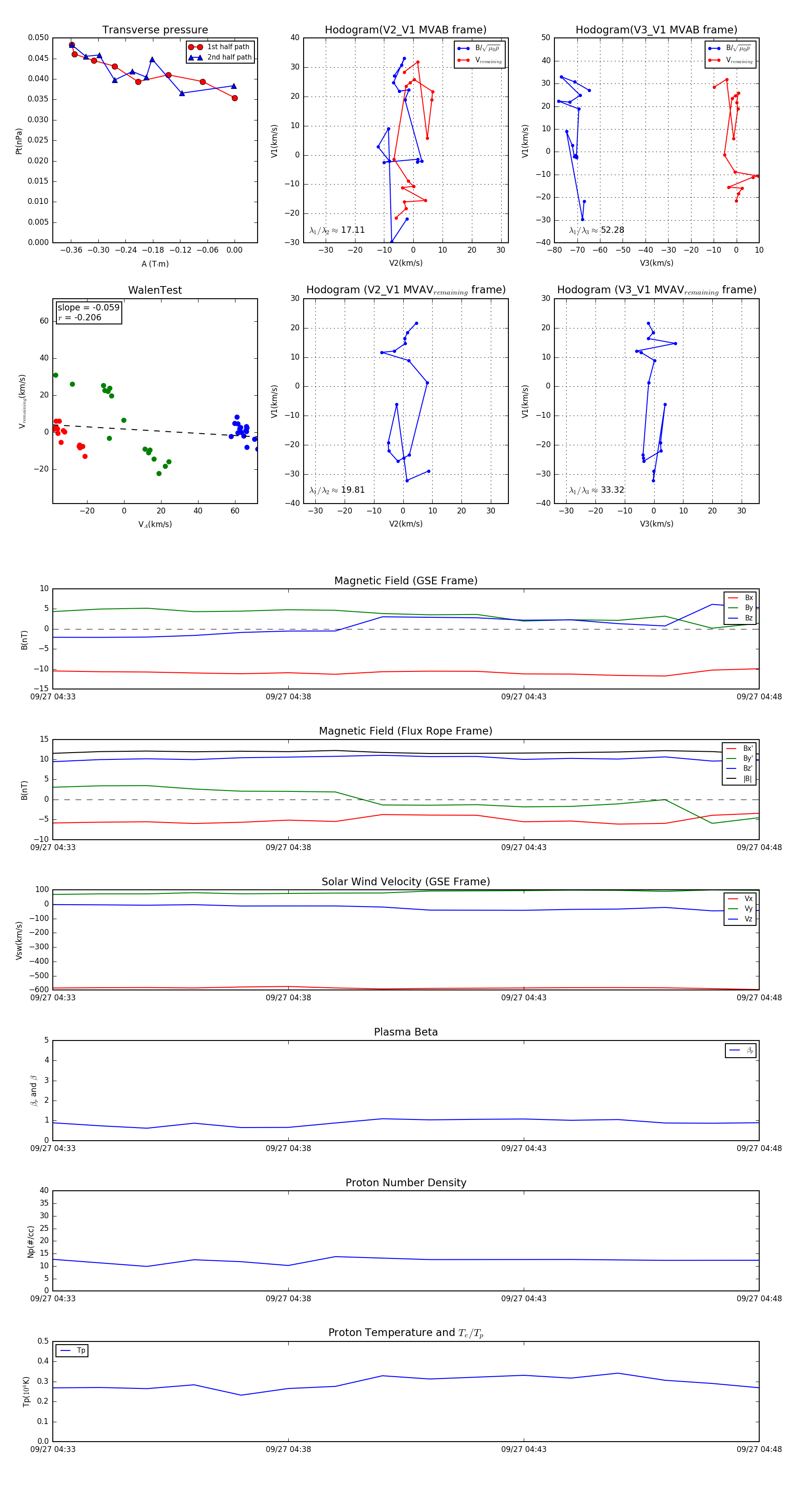Viewport: 812px width, 1489px height.
Task: Select the βp legend entry
Action: (x=741, y=1050)
